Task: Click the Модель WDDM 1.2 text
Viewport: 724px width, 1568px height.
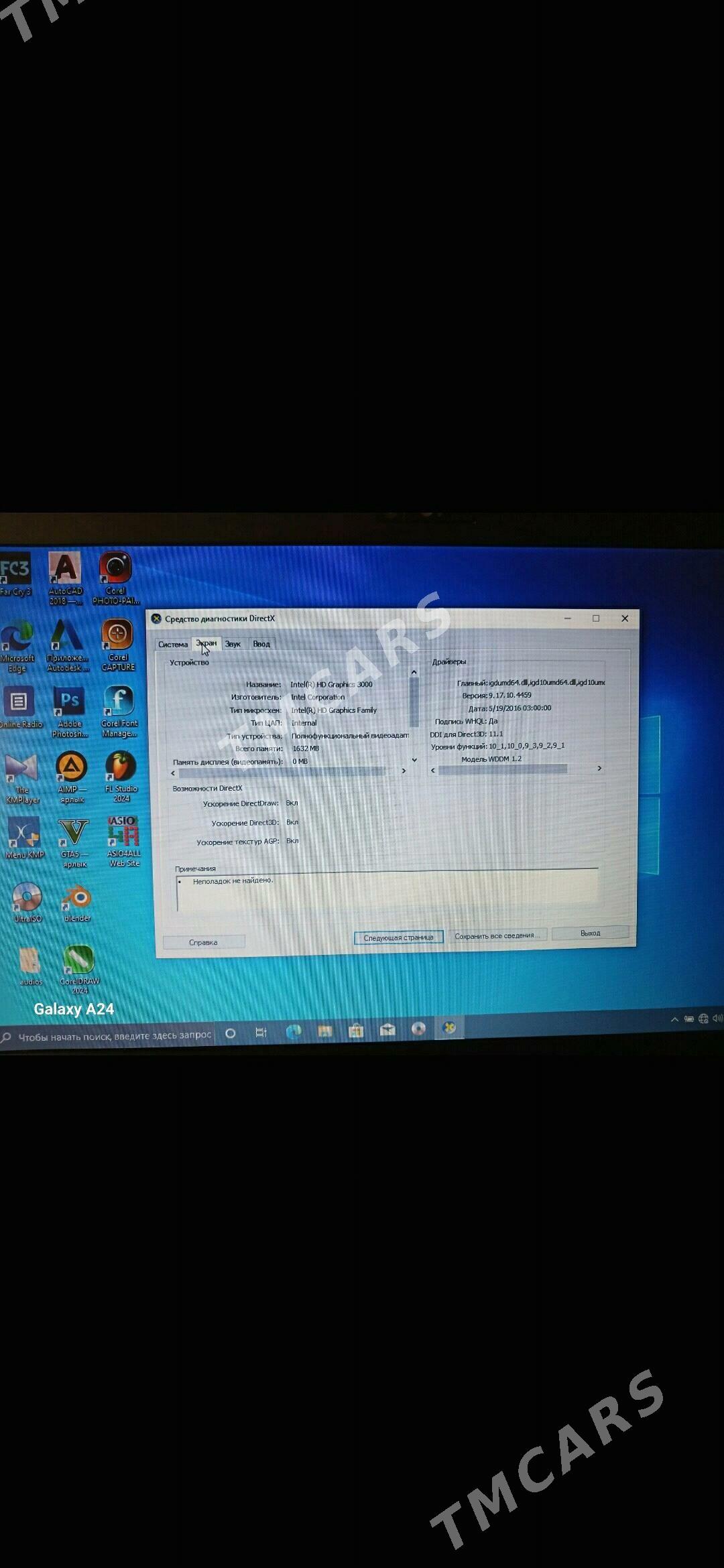Action: (491, 759)
